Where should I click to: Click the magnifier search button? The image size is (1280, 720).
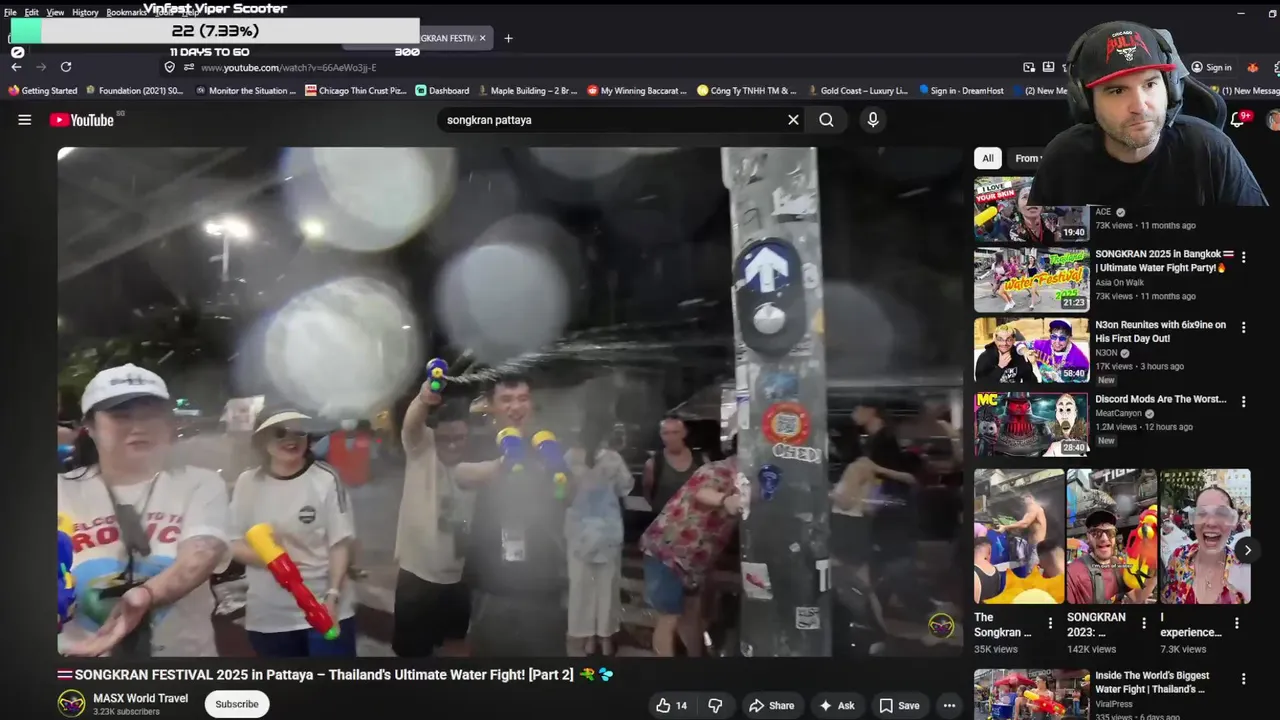826,120
